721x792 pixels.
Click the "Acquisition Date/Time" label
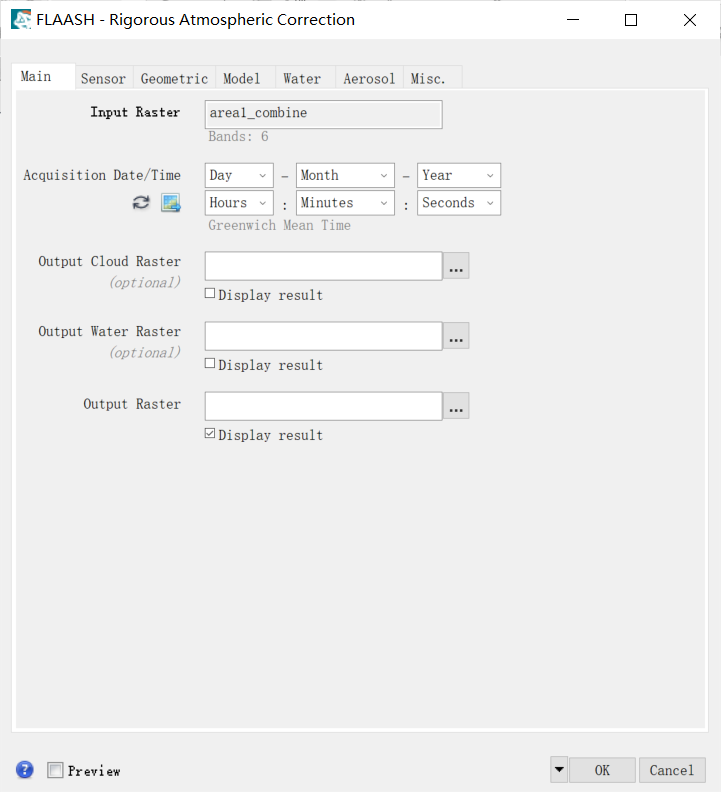(x=102, y=175)
